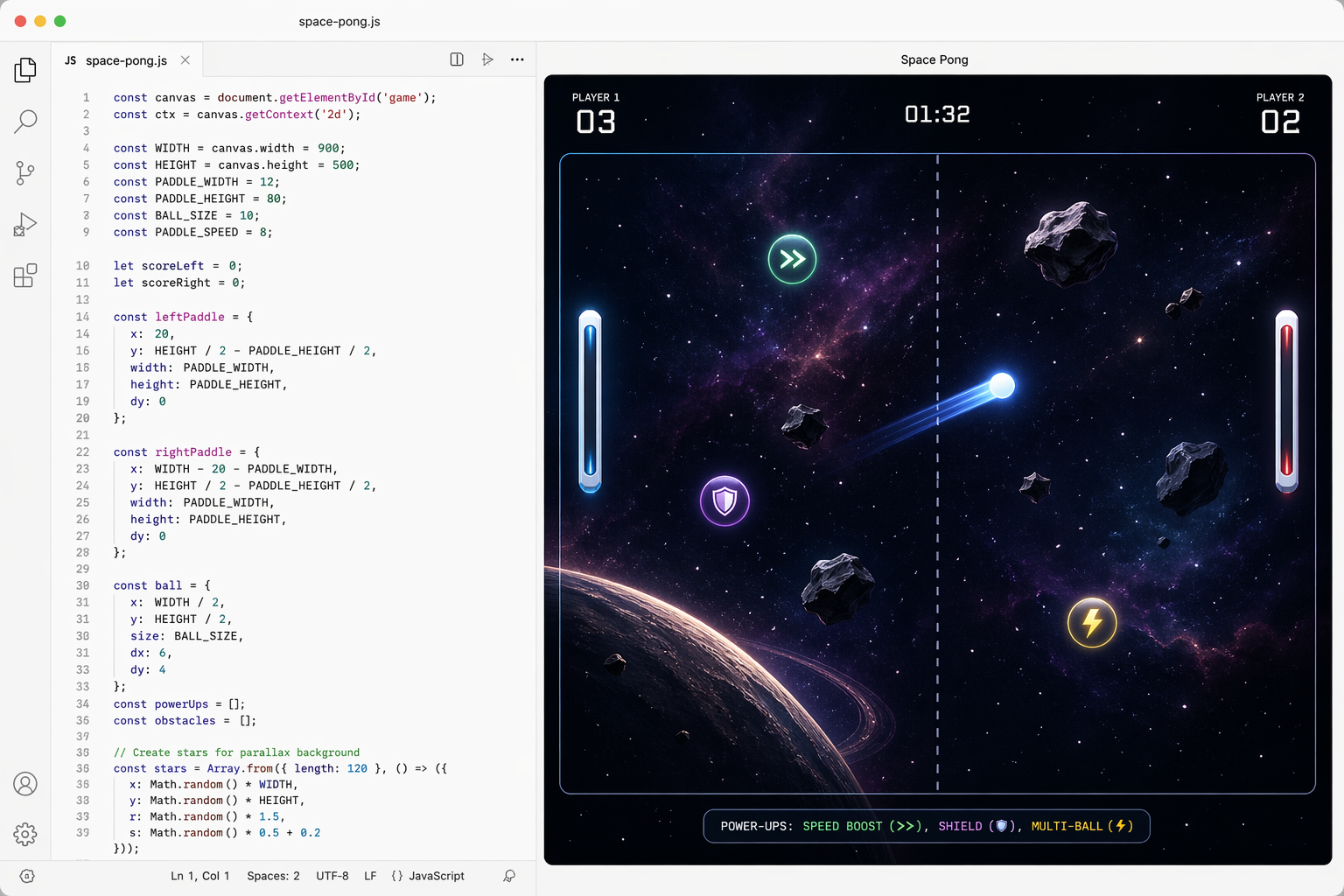The height and width of the screenshot is (896, 1344).
Task: Click Ln 1, Col 1 to go to line
Action: [x=199, y=876]
